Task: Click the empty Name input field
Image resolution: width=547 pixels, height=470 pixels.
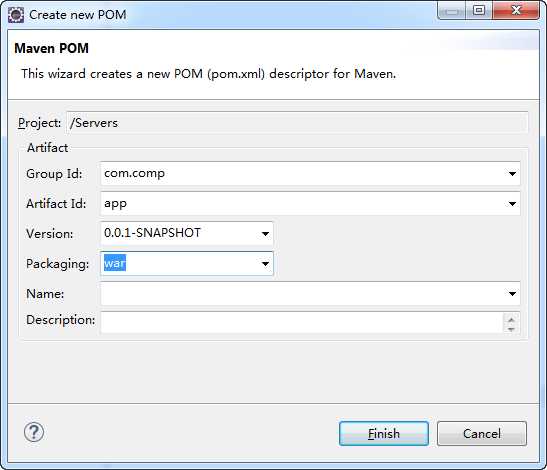Action: point(303,294)
